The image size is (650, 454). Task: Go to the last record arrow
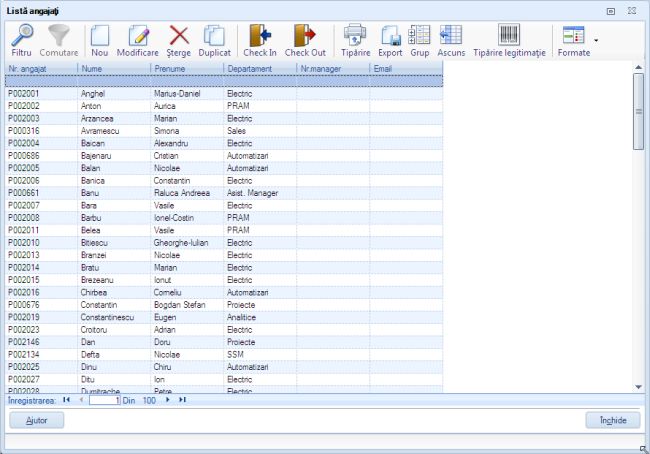pyautogui.click(x=182, y=400)
